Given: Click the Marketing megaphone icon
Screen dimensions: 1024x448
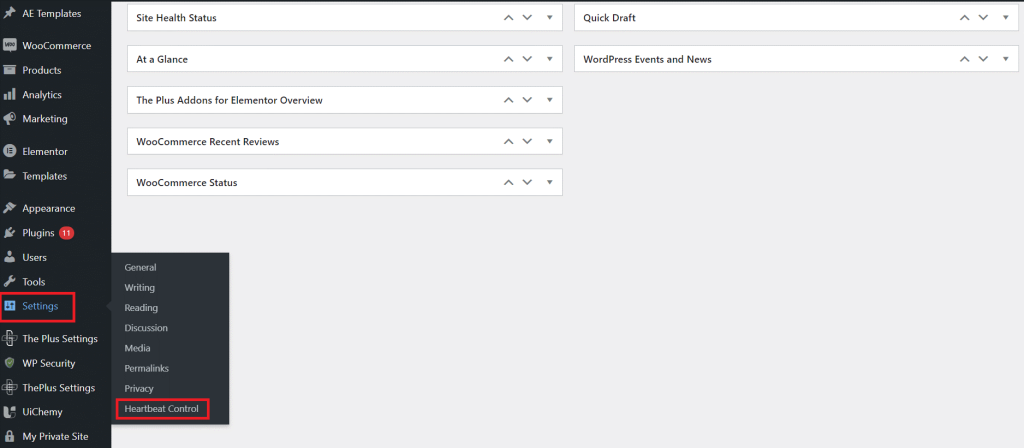Looking at the screenshot, I should tap(9, 119).
